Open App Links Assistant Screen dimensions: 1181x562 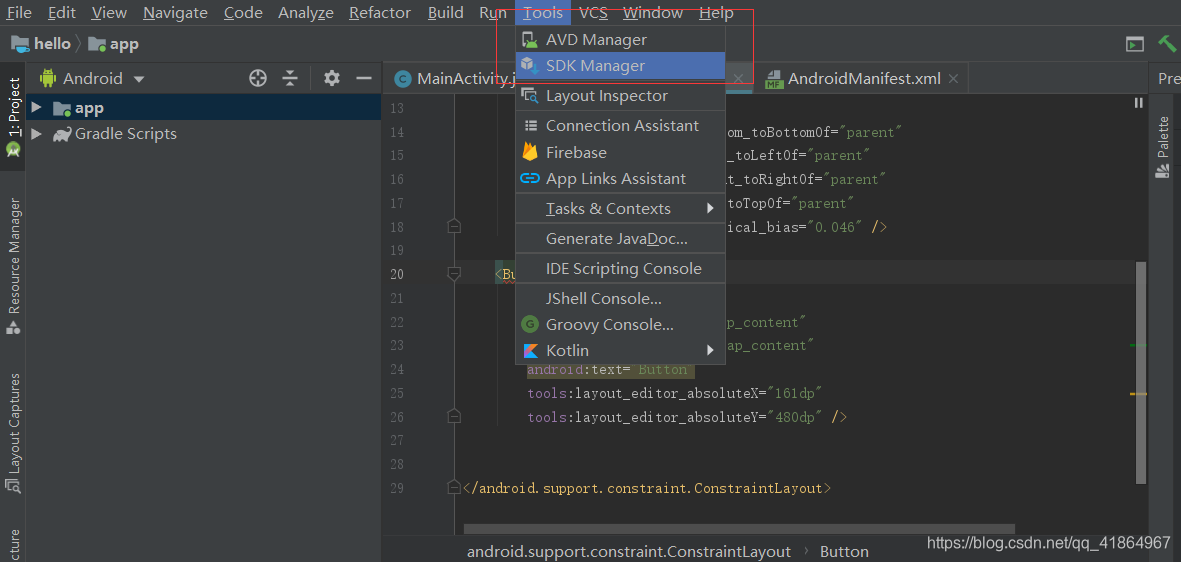620,179
